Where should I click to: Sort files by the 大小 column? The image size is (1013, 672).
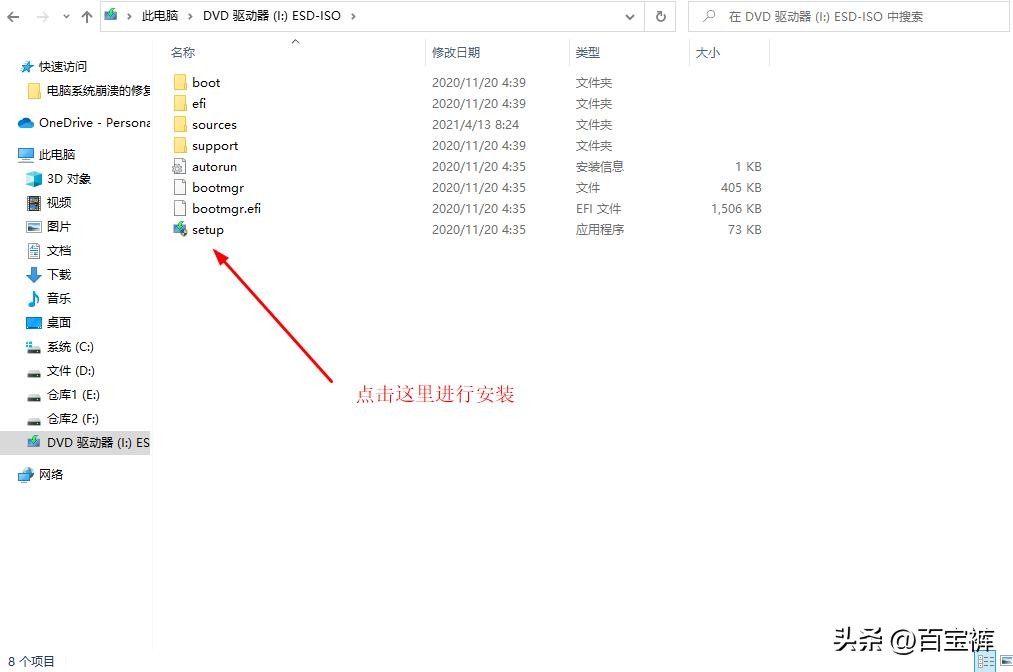[x=707, y=52]
